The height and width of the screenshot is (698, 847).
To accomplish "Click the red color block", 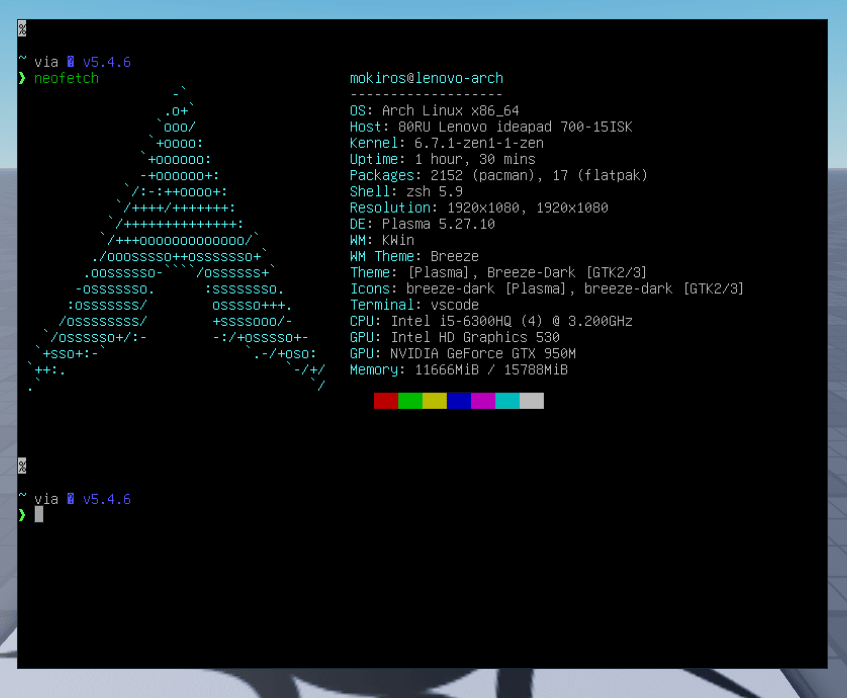I will pyautogui.click(x=386, y=401).
